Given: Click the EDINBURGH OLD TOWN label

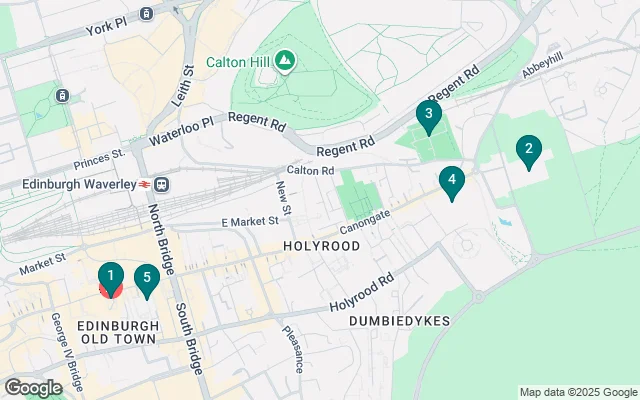Looking at the screenshot, I should (x=118, y=332).
